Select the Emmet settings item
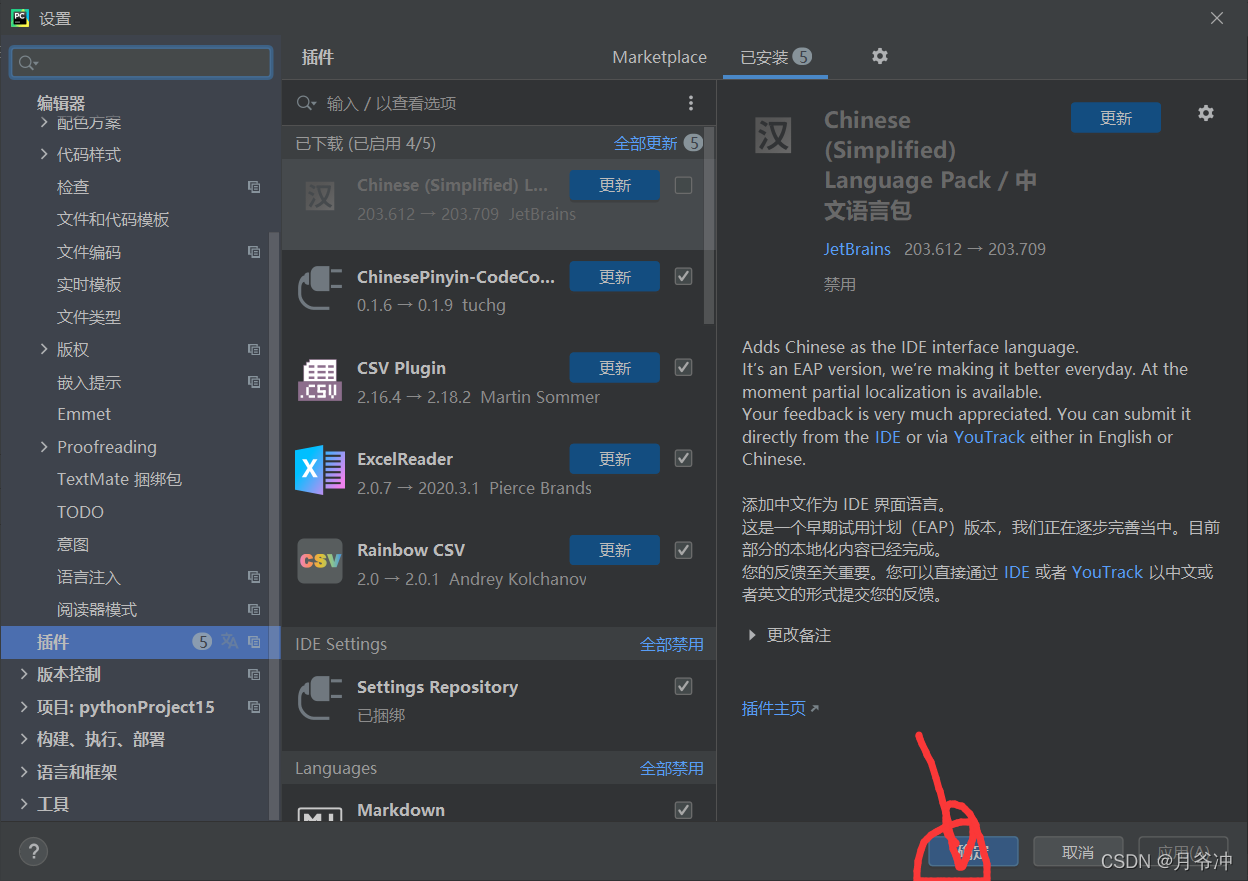 click(x=84, y=414)
